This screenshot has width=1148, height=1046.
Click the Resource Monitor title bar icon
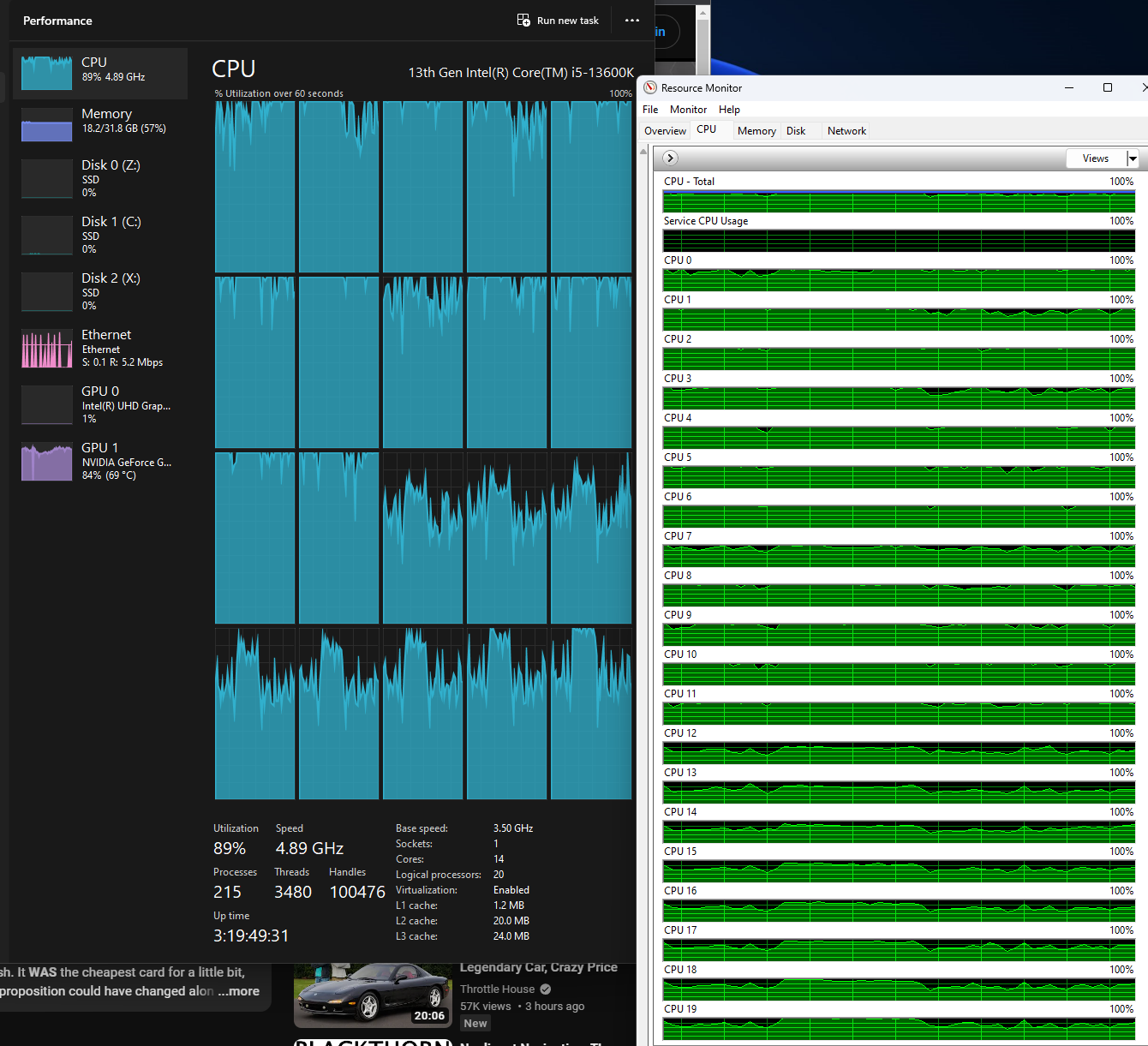coord(650,88)
